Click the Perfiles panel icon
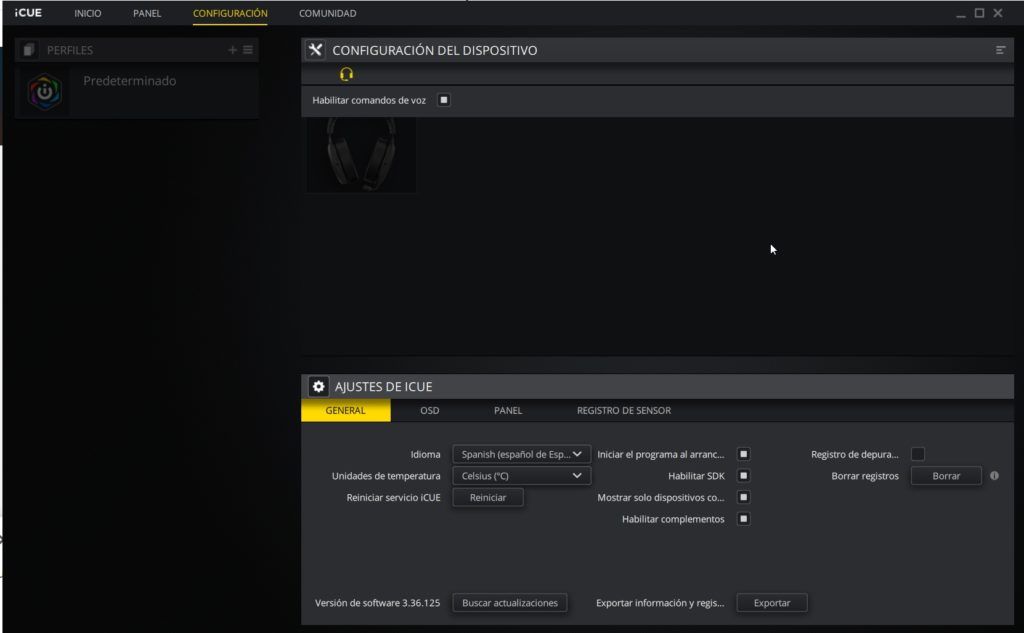This screenshot has width=1024, height=633. click(28, 50)
